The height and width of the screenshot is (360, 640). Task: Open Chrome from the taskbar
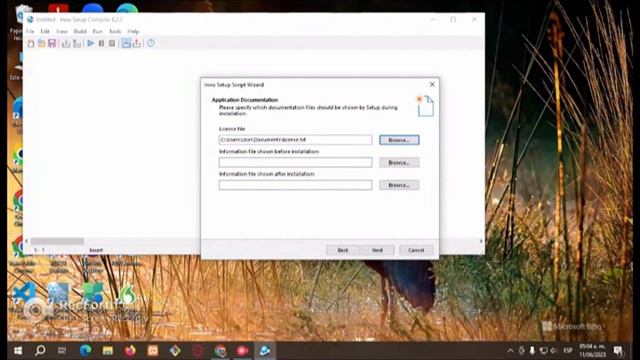pos(220,351)
